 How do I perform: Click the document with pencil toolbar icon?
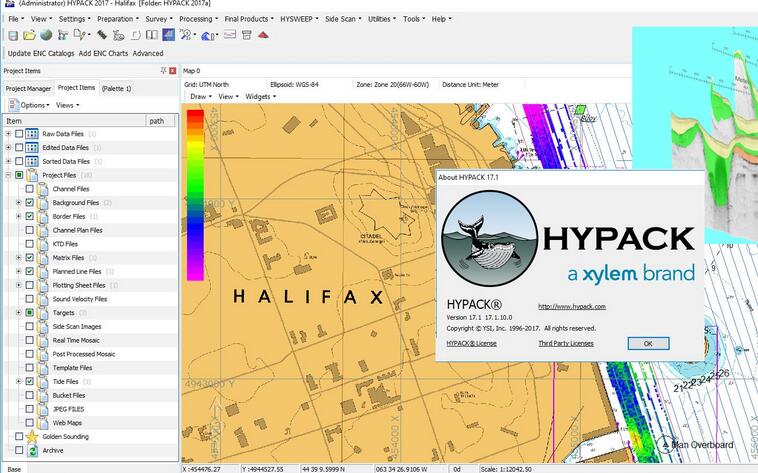(80, 35)
